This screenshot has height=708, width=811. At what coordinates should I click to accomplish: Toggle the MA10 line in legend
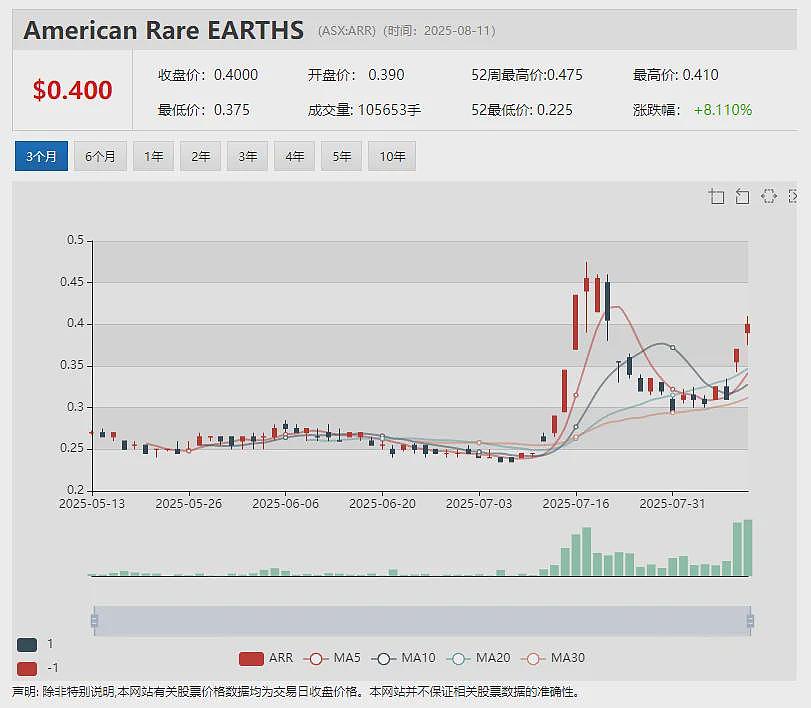coord(403,658)
